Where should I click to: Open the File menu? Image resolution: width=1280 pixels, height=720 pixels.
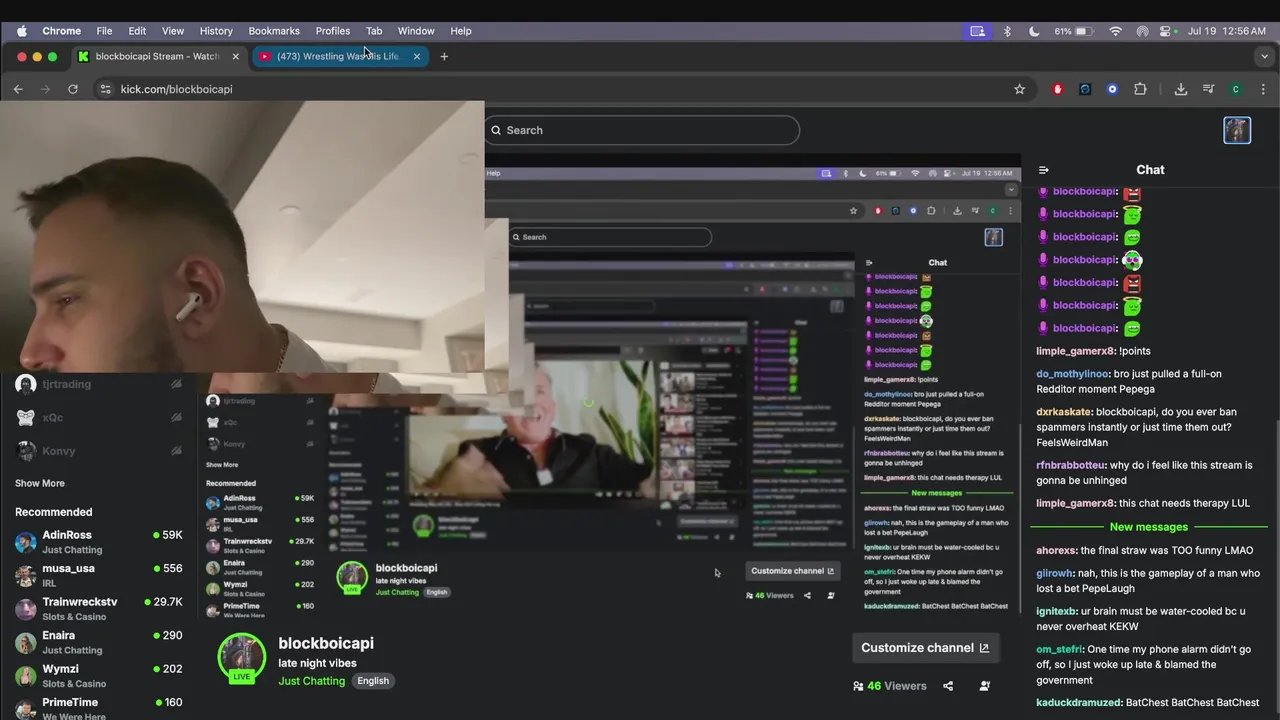[x=104, y=31]
